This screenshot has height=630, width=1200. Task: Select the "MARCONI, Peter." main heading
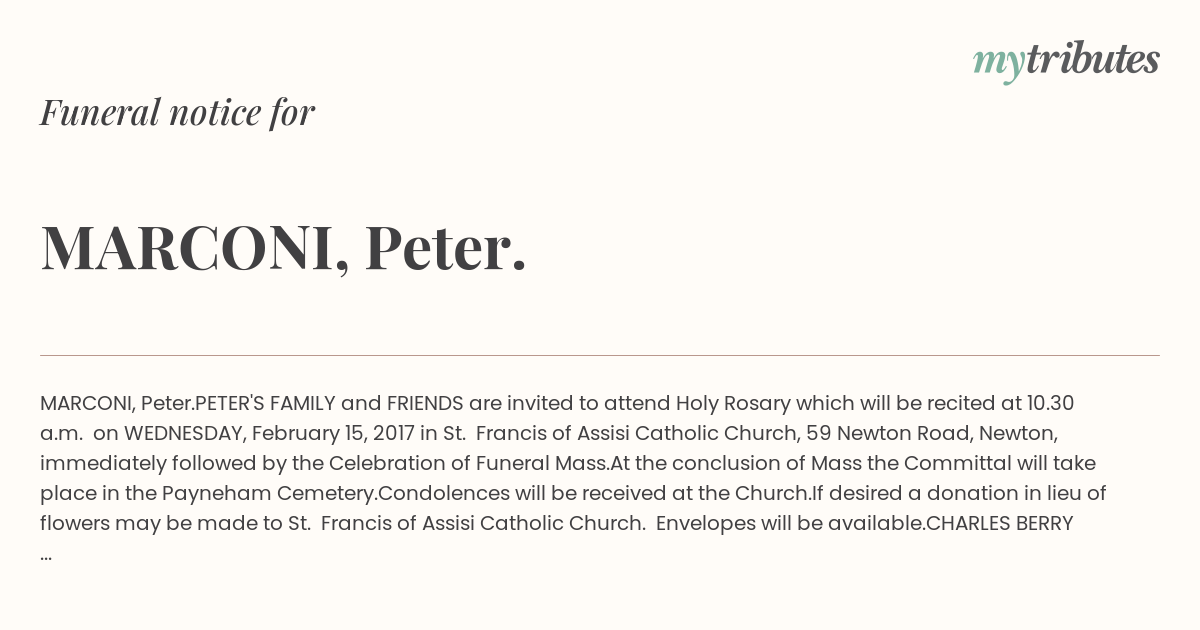(x=283, y=247)
